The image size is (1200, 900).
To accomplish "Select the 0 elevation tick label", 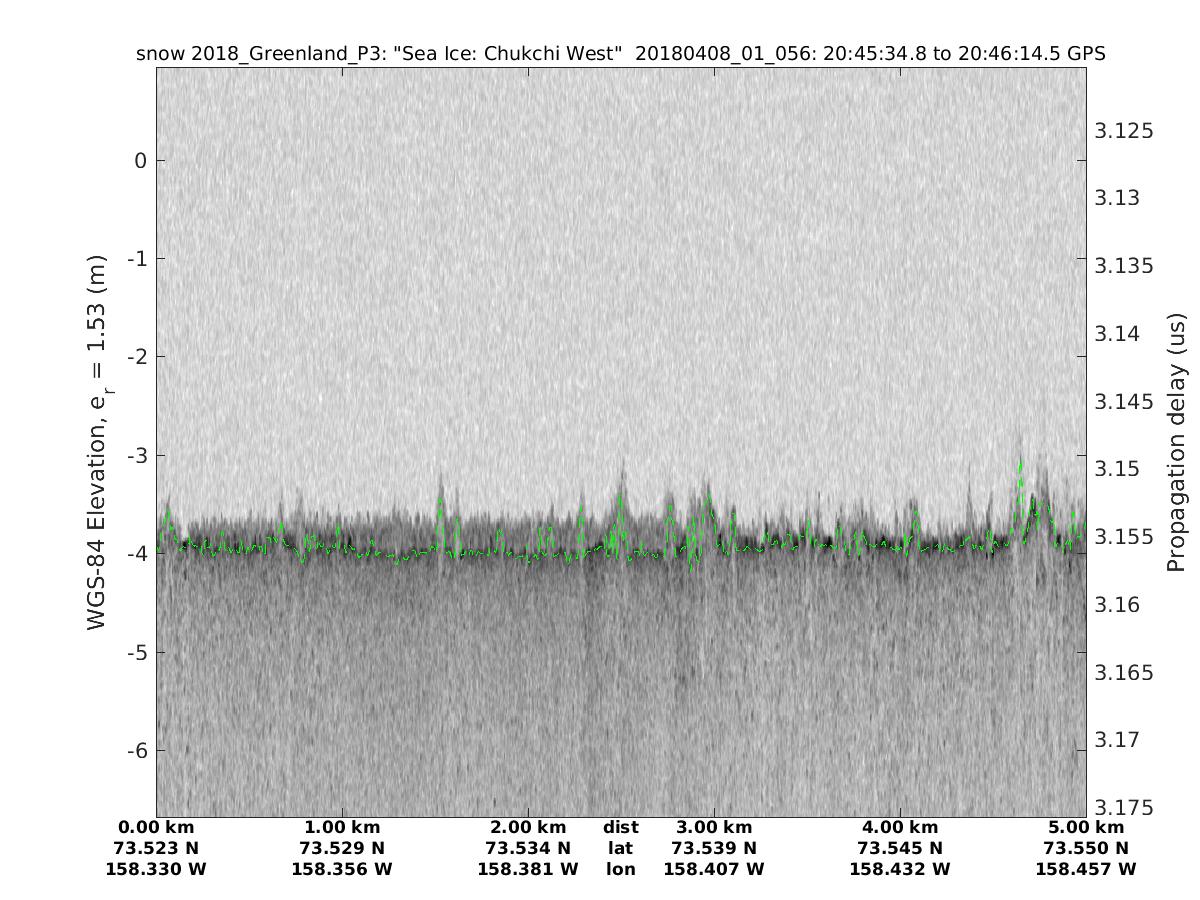I will (x=141, y=161).
